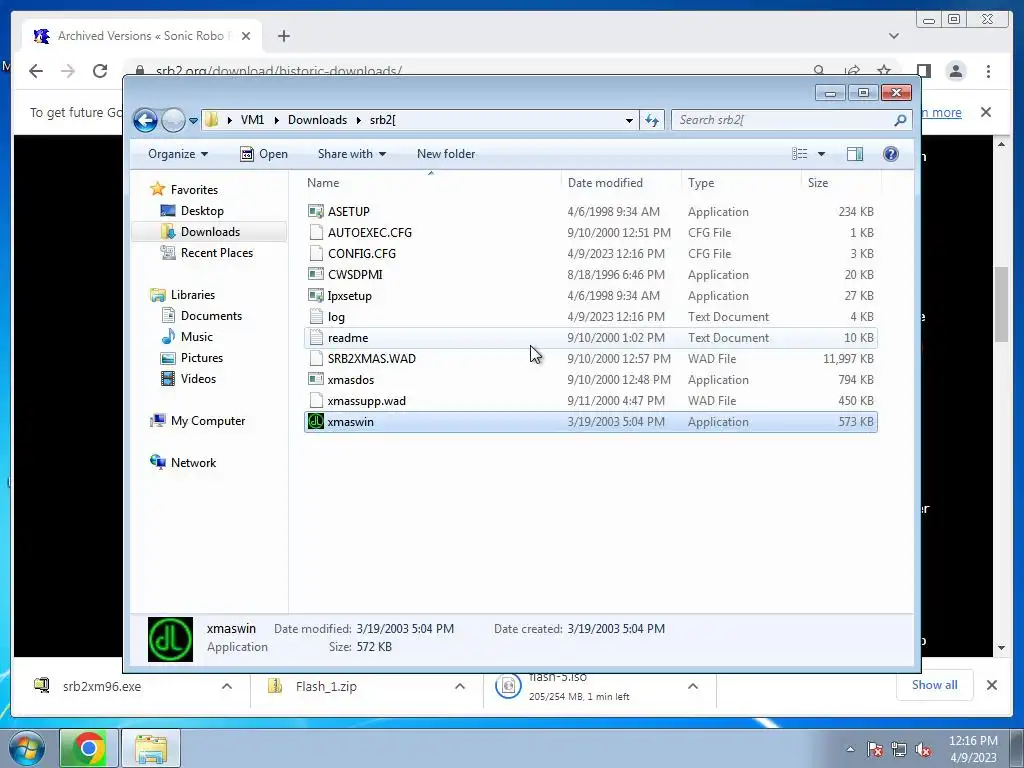1024x768 pixels.
Task: Expand the Organize dropdown menu
Action: coord(178,154)
